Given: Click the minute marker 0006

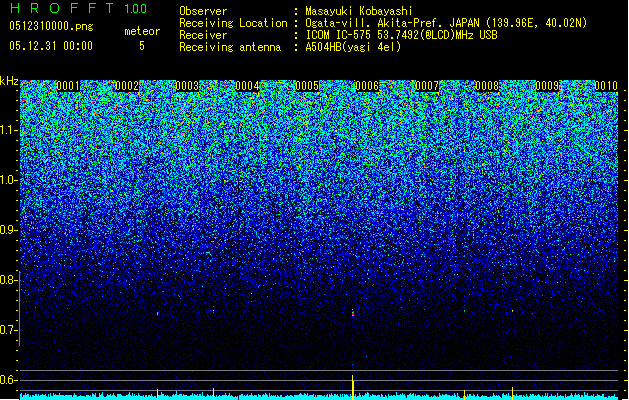Looking at the screenshot, I should pyautogui.click(x=367, y=86).
